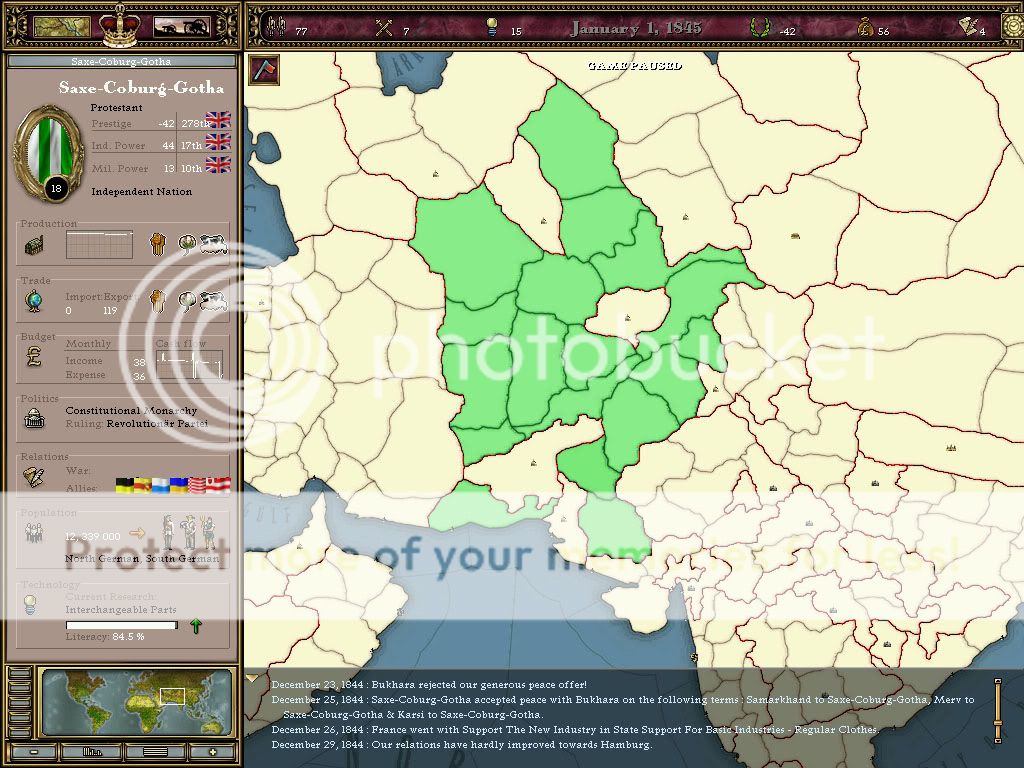Viewport: 1024px width, 768px height.
Task: Click the bar chart statistics button
Action: [x=92, y=751]
